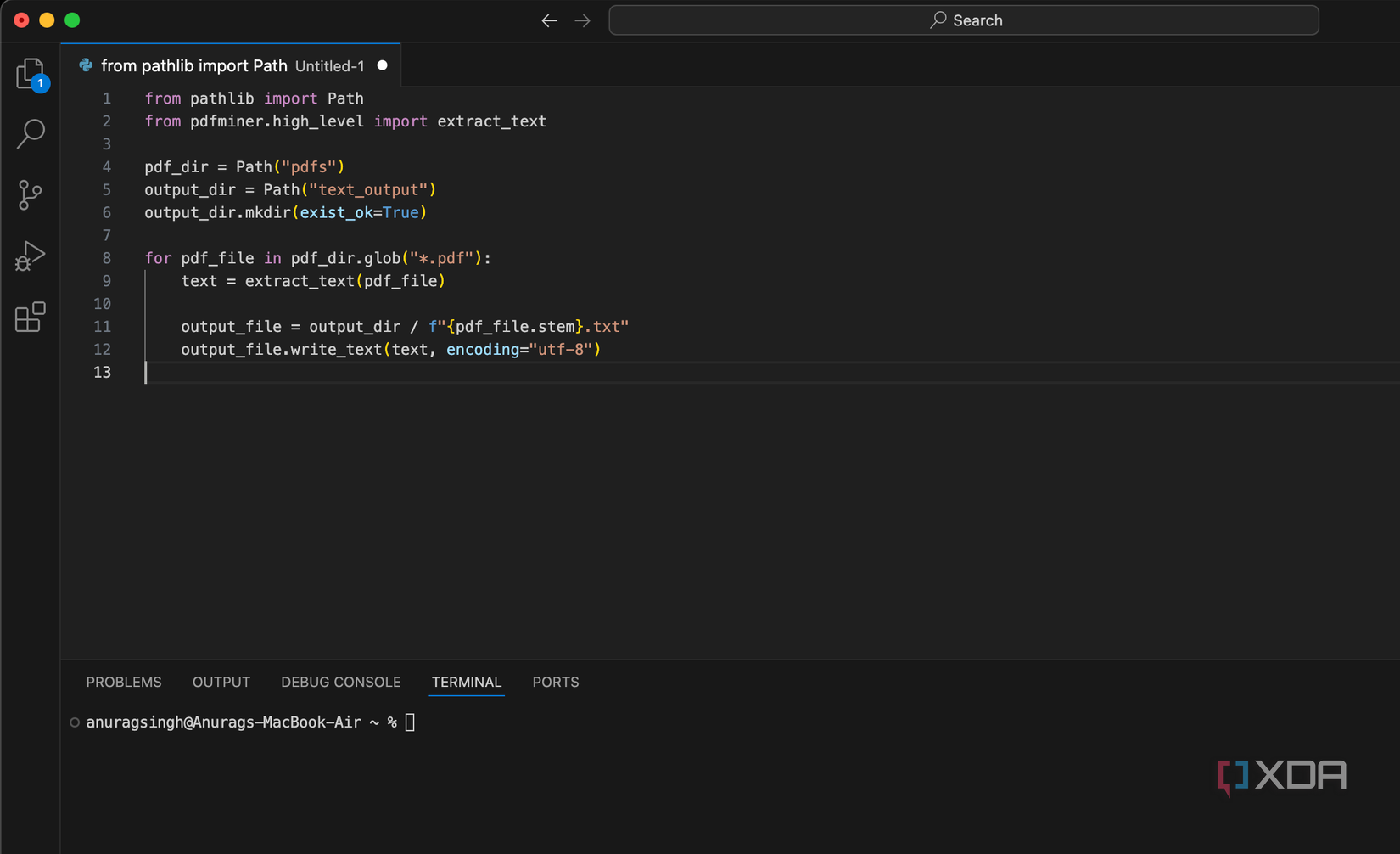Select the TERMINAL panel tab
1400x854 pixels.
click(467, 683)
